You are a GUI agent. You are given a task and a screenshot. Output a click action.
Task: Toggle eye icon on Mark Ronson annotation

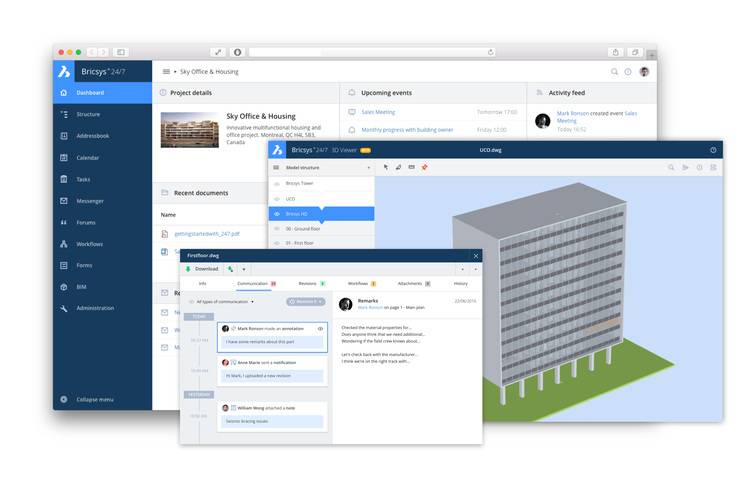320,328
